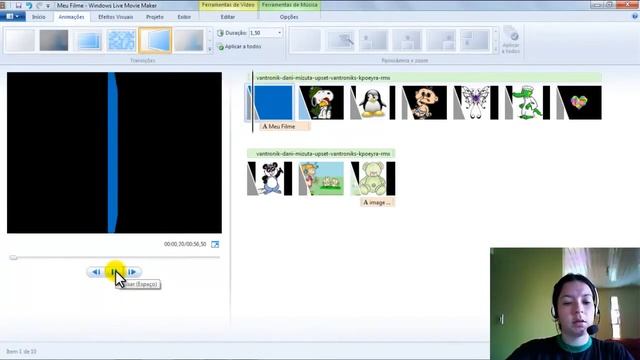Screen dimensions: 640x360
Task: Select the blue title clip in storyboard
Action: pyautogui.click(x=270, y=102)
